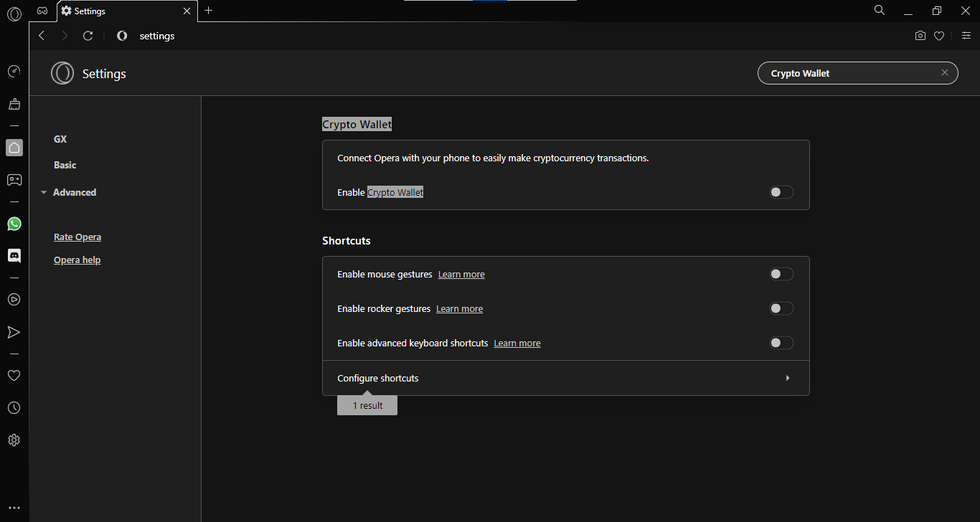Go forward with the forward arrow
Screen dimensions: 980x522
point(64,36)
